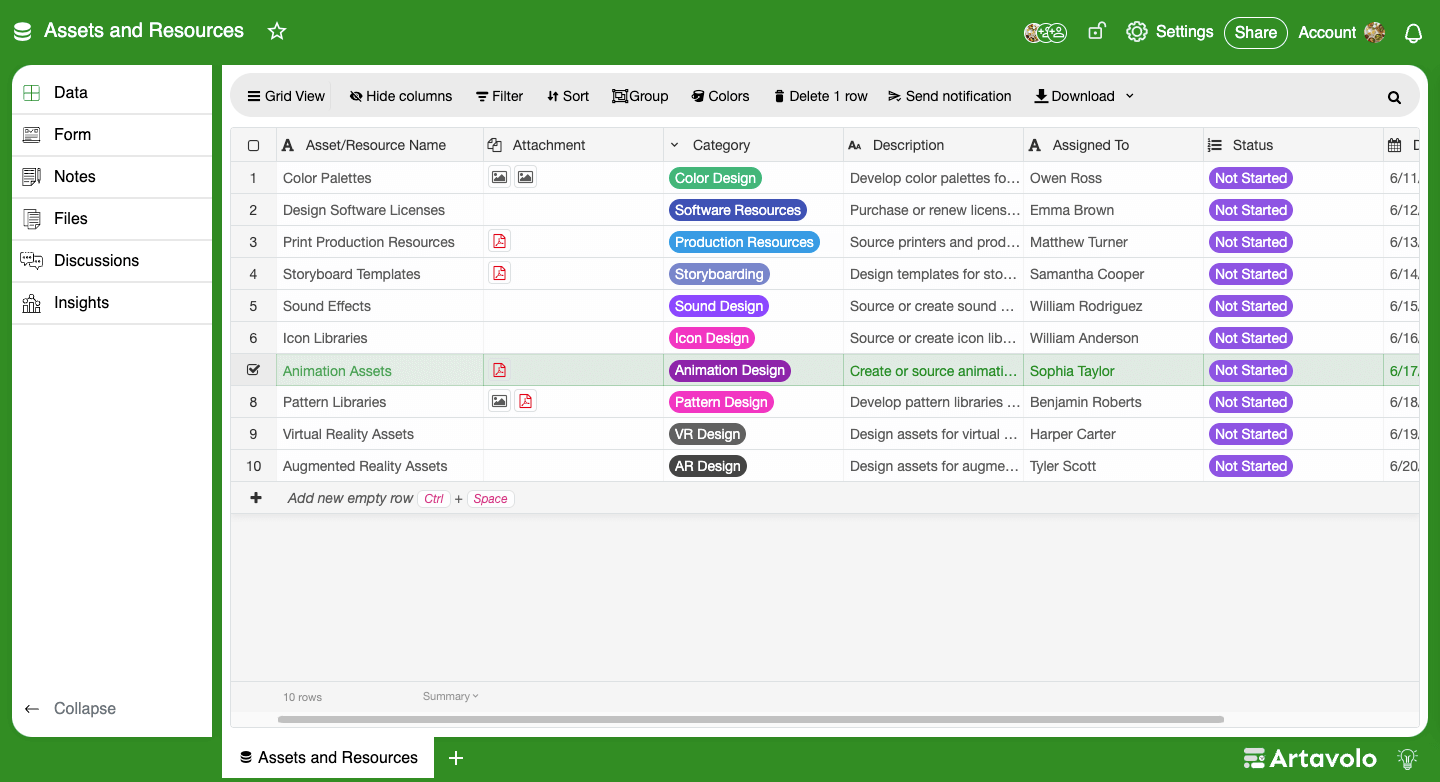Click the lightbulb tips icon
1440x782 pixels.
[1407, 758]
